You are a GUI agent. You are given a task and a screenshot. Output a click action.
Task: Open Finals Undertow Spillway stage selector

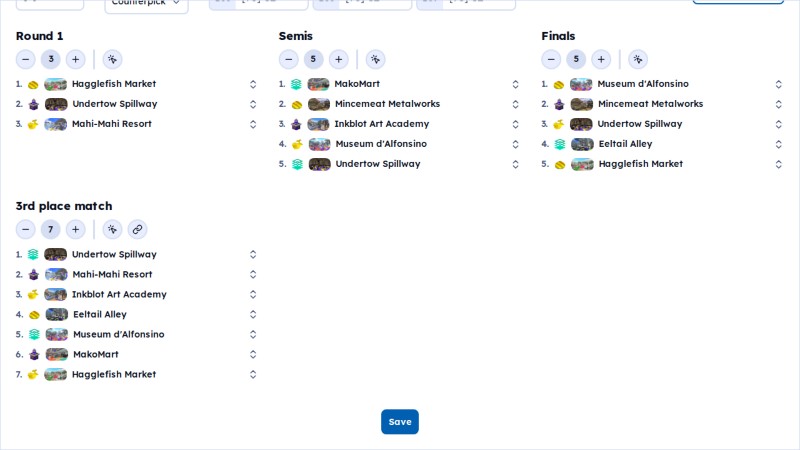pos(779,124)
